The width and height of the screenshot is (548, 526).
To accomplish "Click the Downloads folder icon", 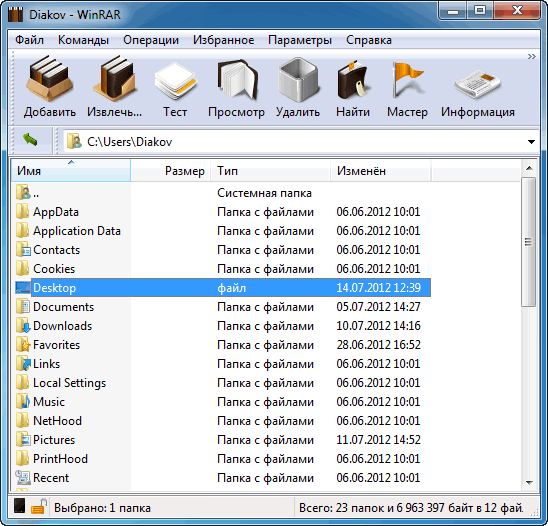I will tap(23, 325).
